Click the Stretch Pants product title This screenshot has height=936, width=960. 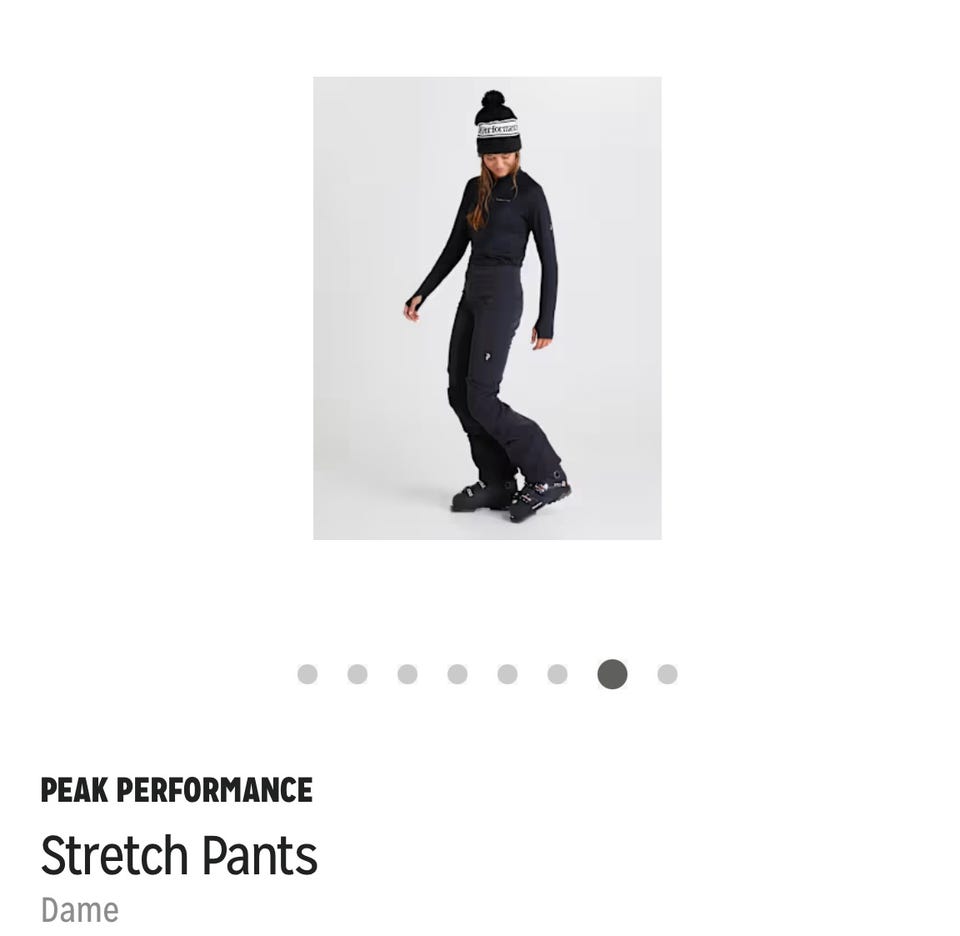coord(179,855)
